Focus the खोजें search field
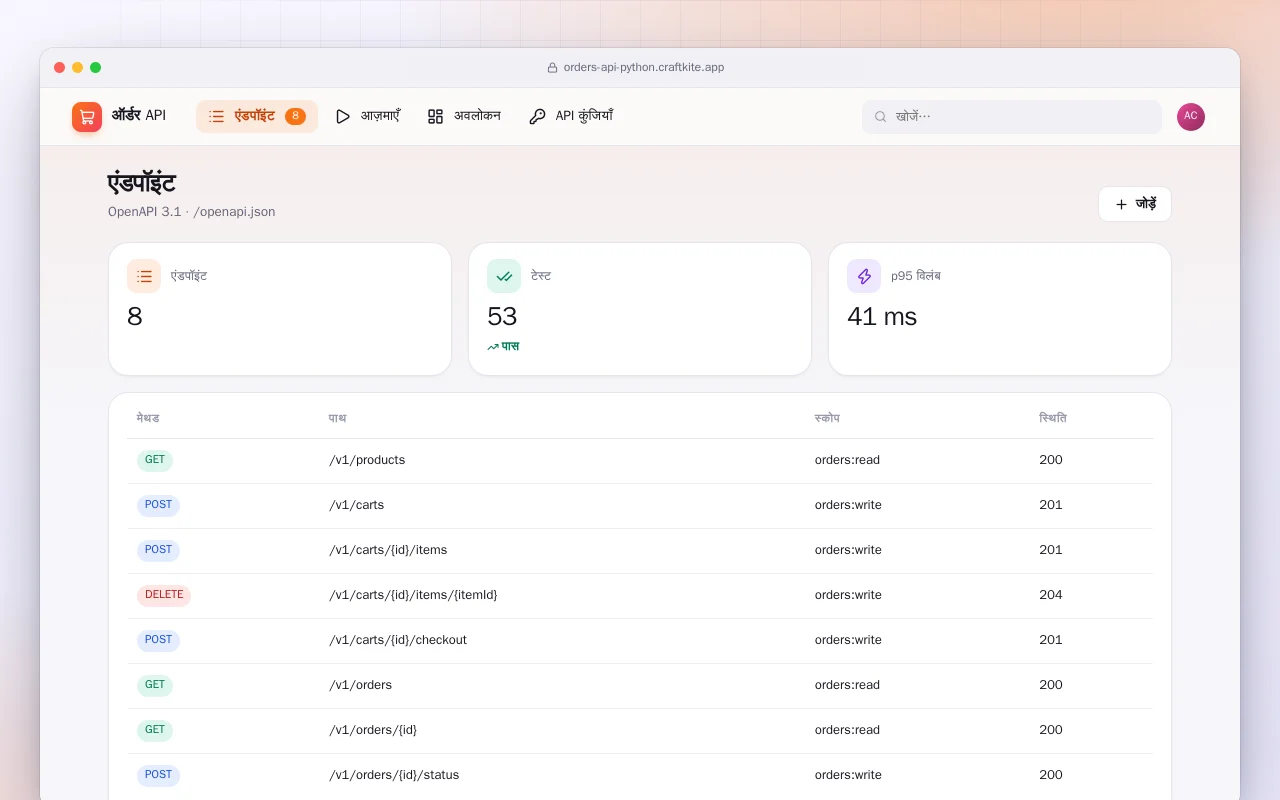Viewport: 1280px width, 800px height. click(1012, 116)
